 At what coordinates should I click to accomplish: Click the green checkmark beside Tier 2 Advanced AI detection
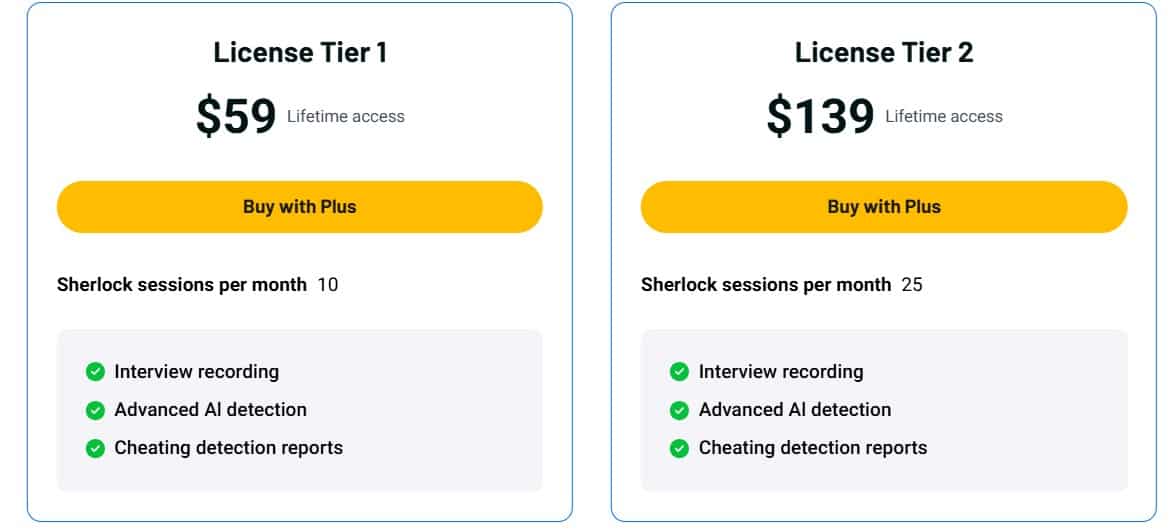679,410
